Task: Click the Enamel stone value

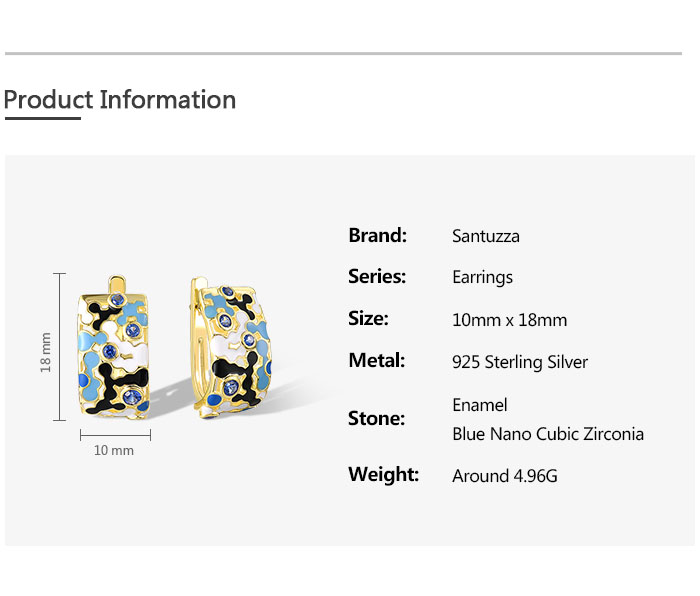Action: 480,405
